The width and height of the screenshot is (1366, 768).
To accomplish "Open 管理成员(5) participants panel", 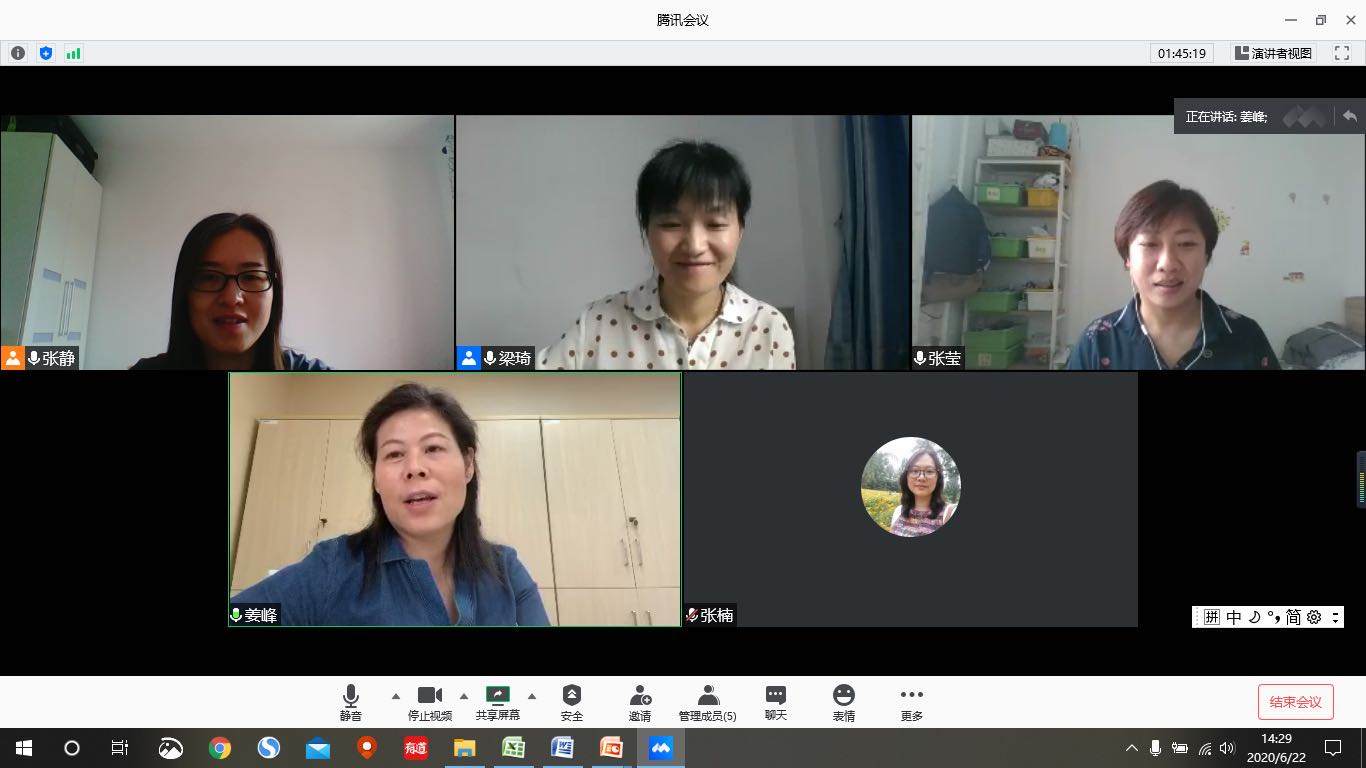I will coord(708,703).
